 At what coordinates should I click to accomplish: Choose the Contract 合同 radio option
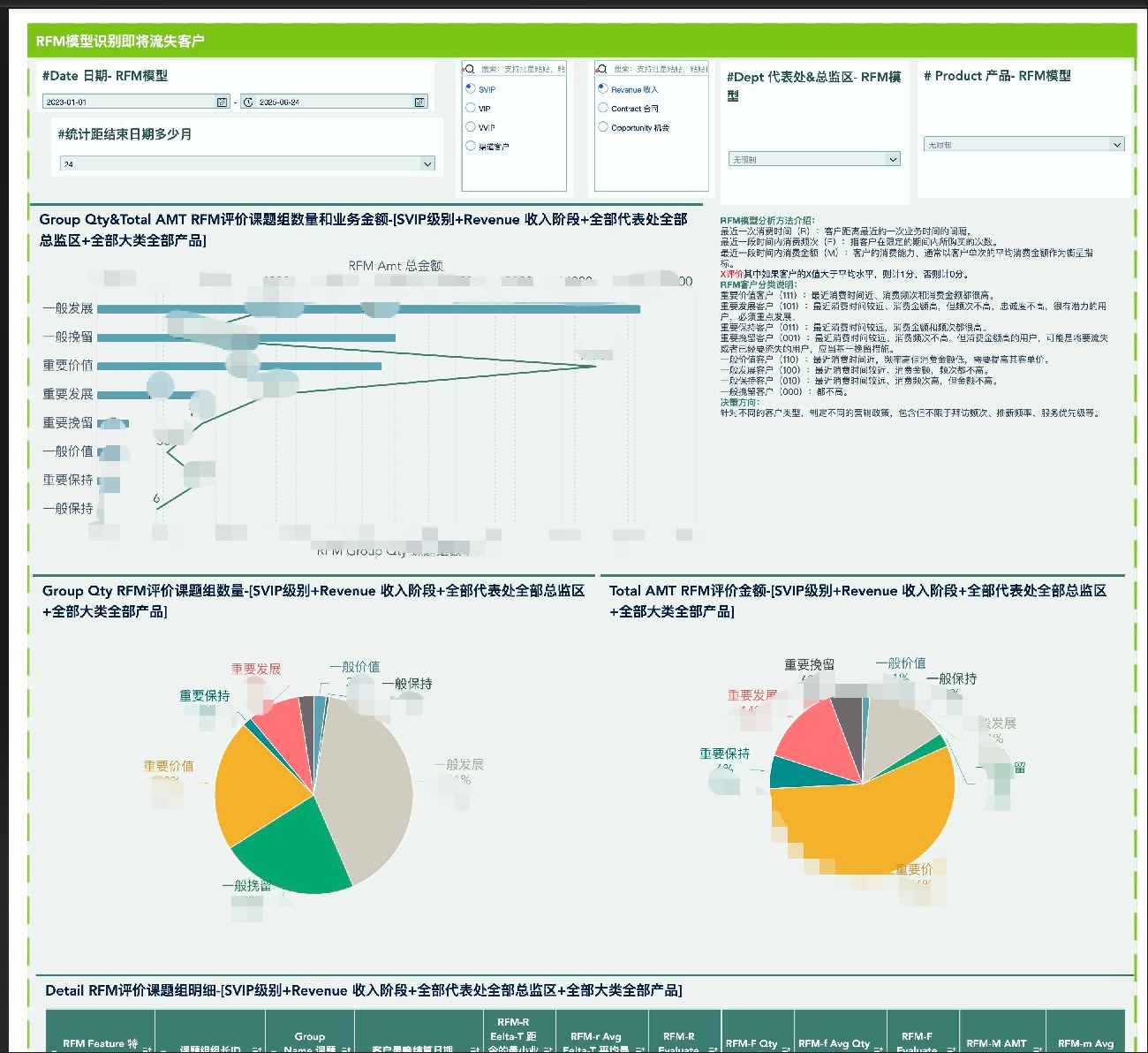tap(603, 108)
